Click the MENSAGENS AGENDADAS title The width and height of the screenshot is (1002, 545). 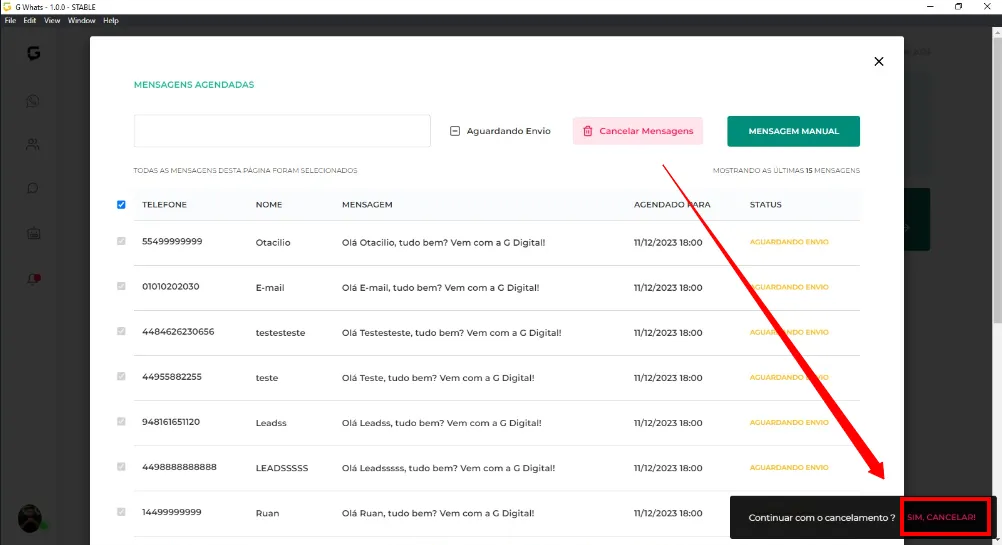pos(194,84)
